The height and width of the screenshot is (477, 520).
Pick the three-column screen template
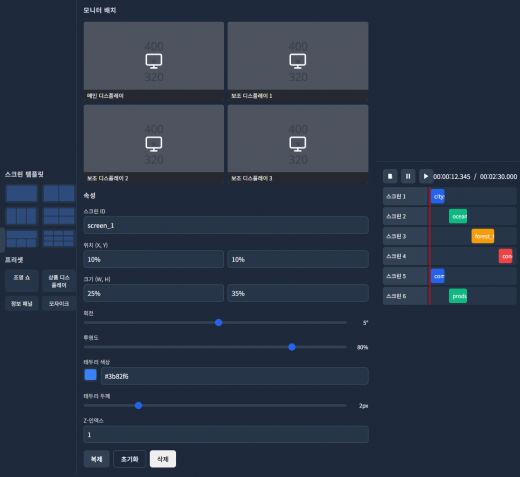22,216
